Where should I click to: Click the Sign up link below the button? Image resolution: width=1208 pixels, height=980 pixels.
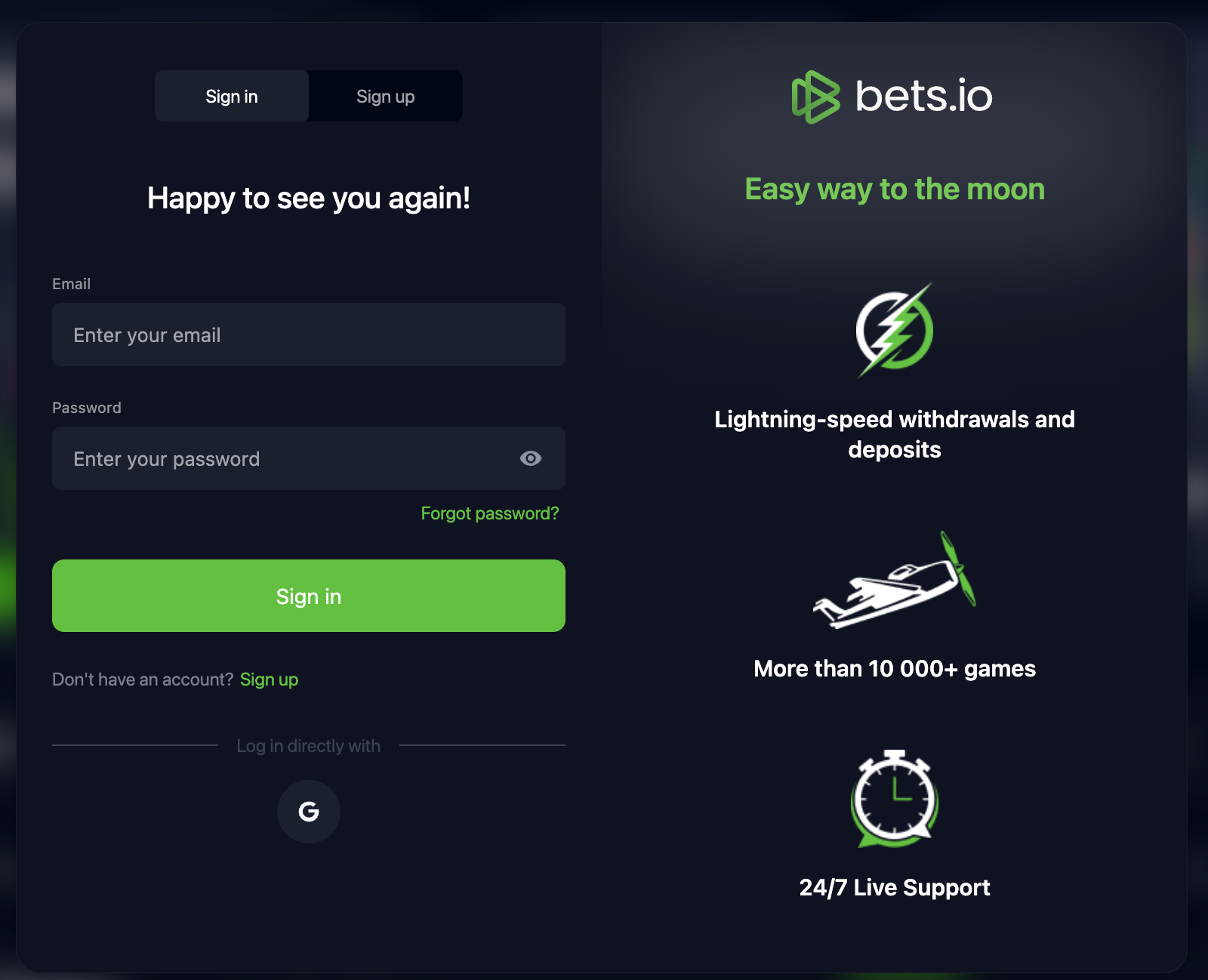pos(269,679)
